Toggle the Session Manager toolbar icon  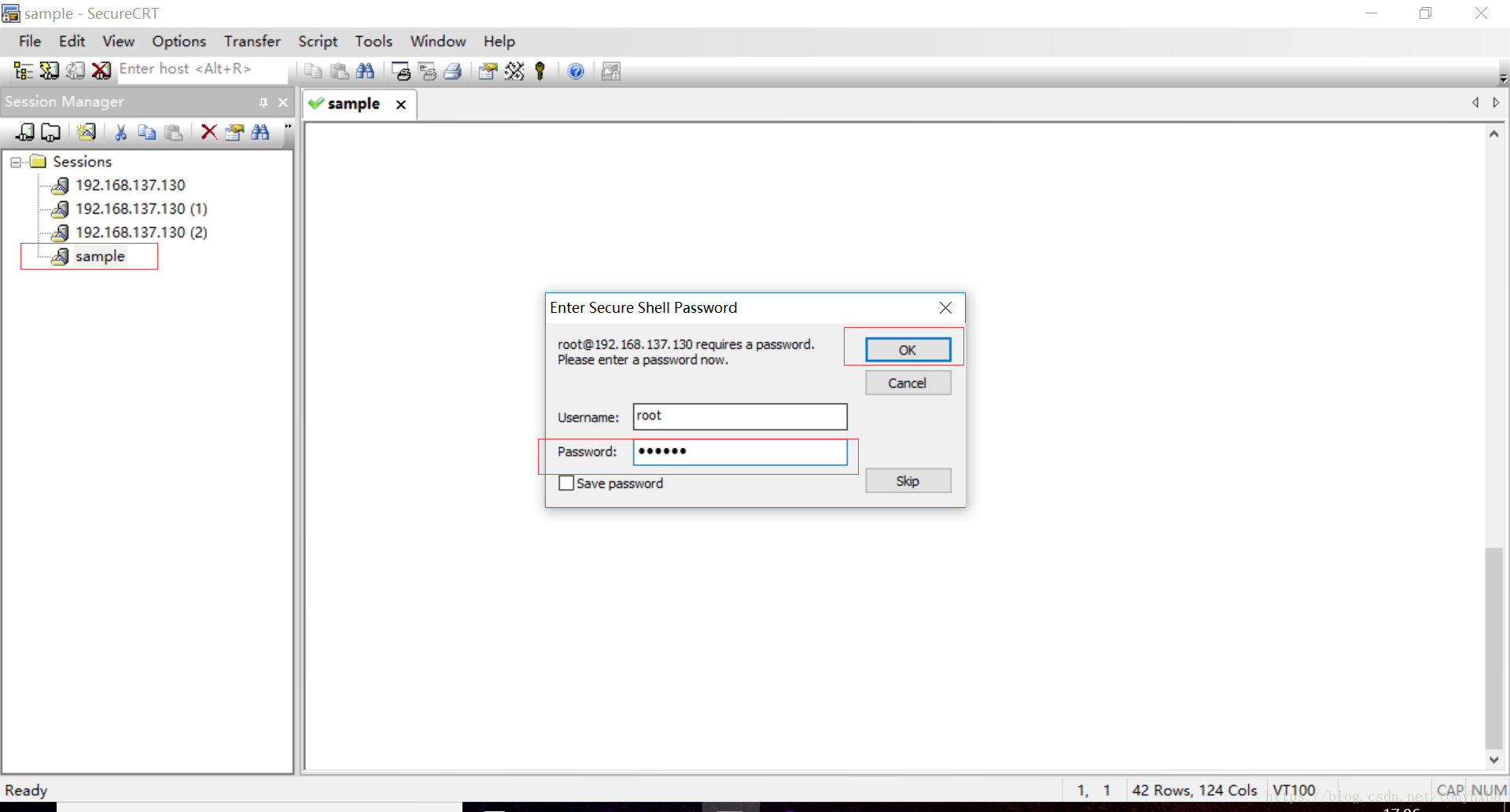point(24,71)
